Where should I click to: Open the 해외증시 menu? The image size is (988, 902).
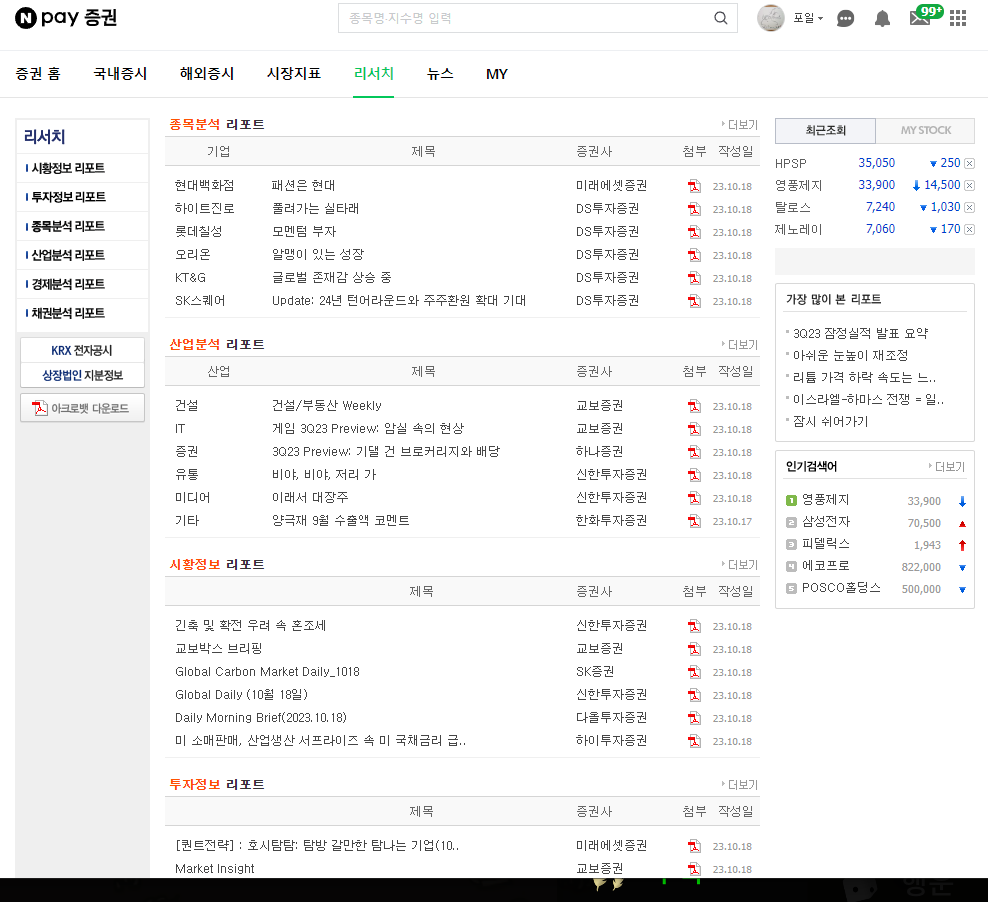[207, 74]
